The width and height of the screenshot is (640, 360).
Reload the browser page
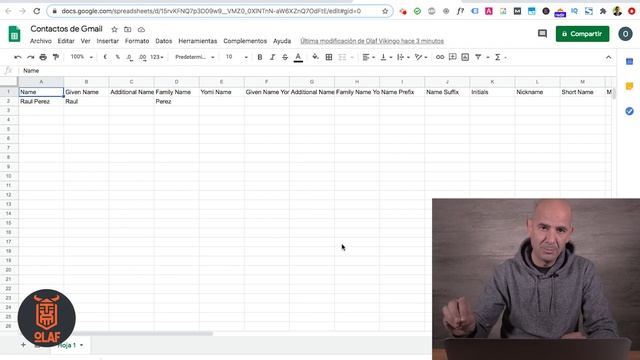(36, 11)
